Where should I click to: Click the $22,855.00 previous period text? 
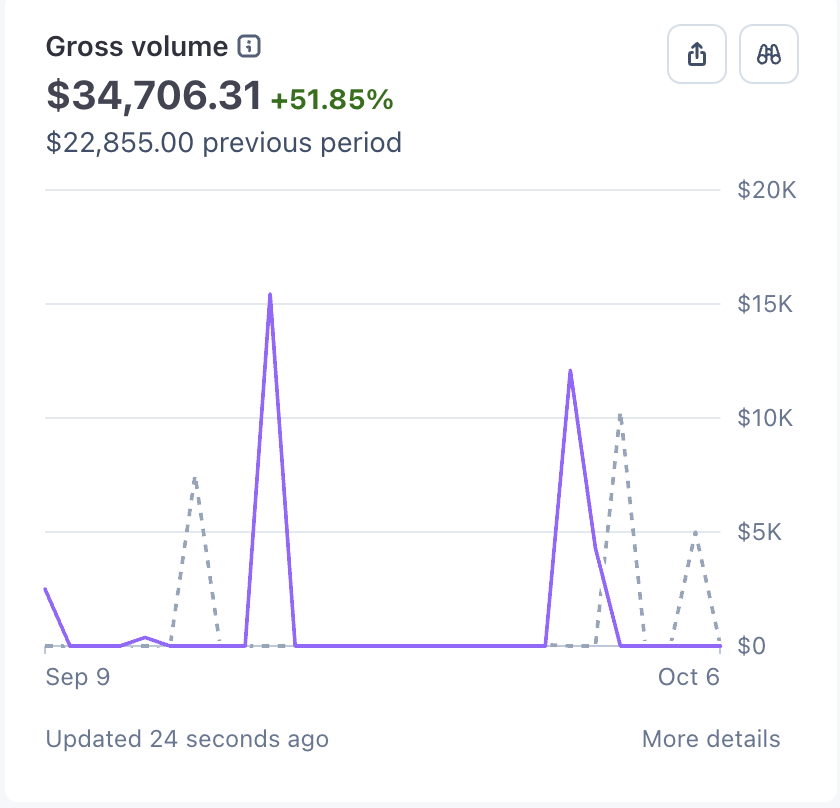tap(223, 143)
